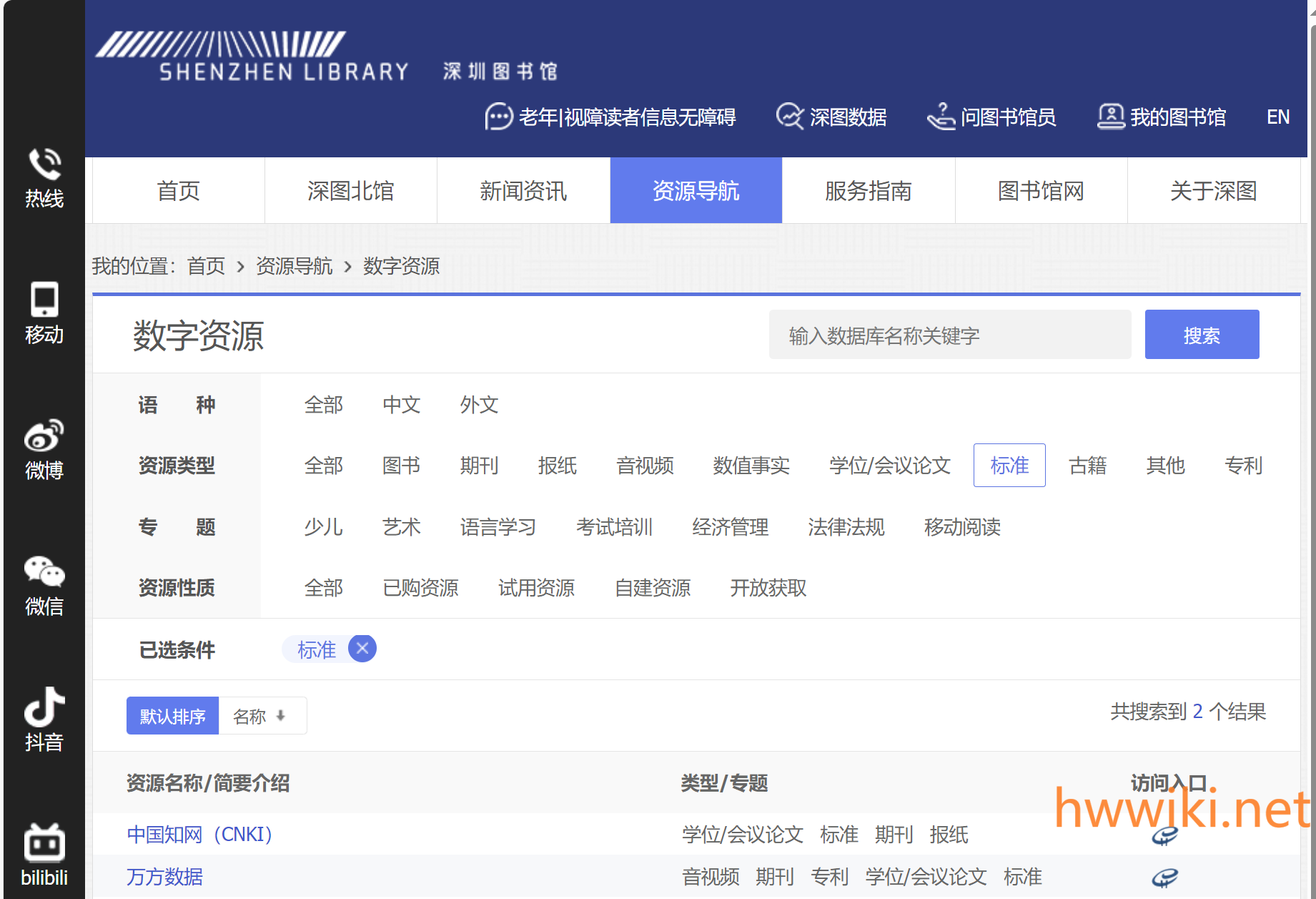
Task: Go to the 服务指南 navigation tab
Action: 868,191
